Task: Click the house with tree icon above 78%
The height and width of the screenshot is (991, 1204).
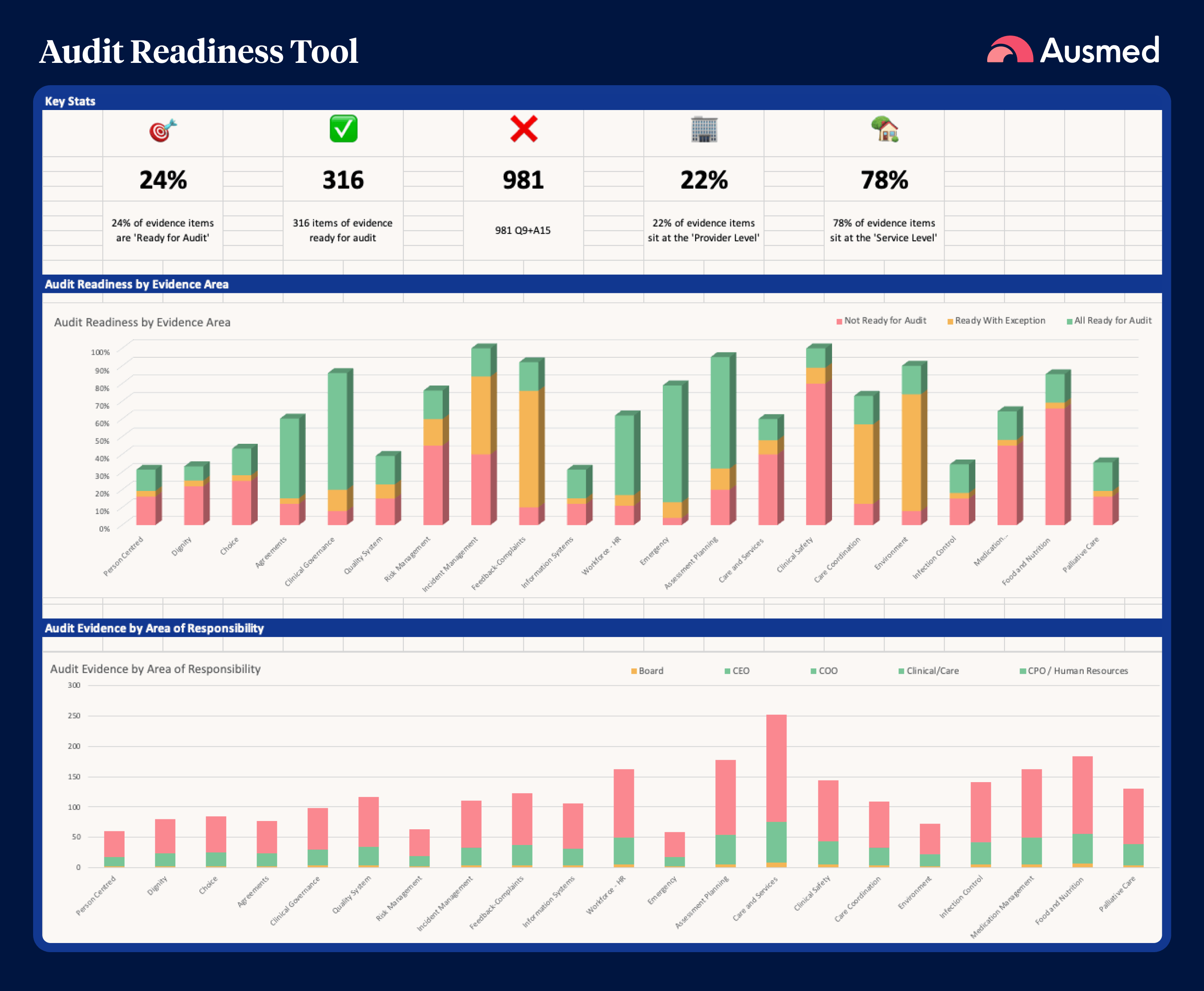Action: pyautogui.click(x=884, y=129)
